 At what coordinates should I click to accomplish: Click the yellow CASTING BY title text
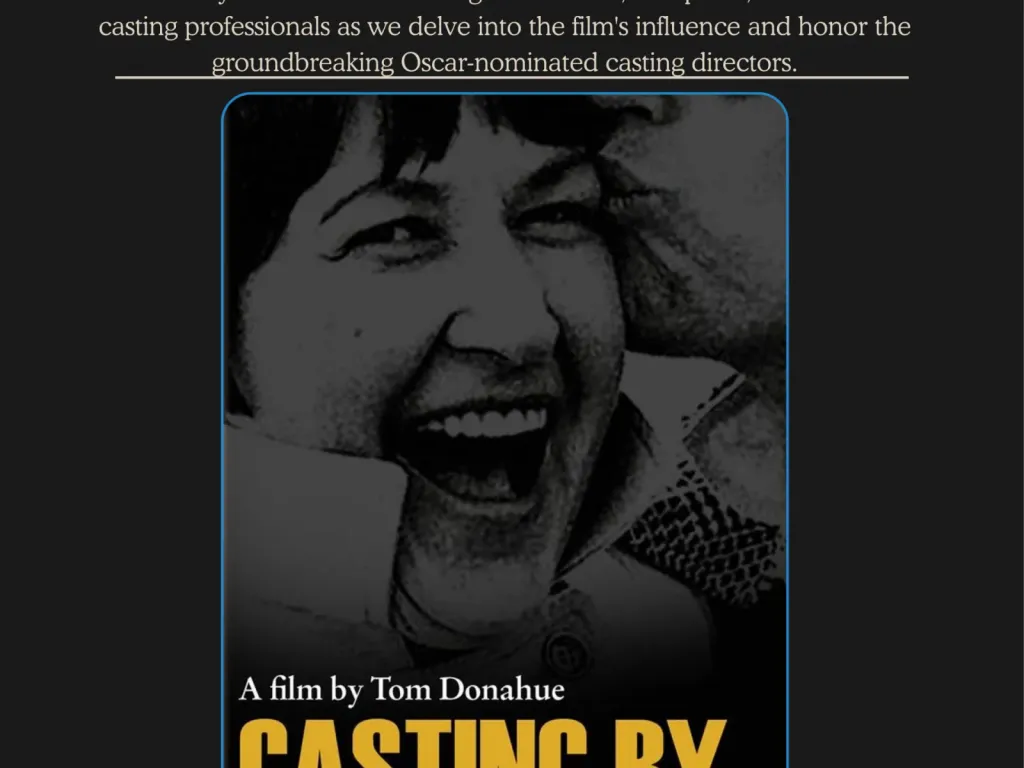pos(483,744)
